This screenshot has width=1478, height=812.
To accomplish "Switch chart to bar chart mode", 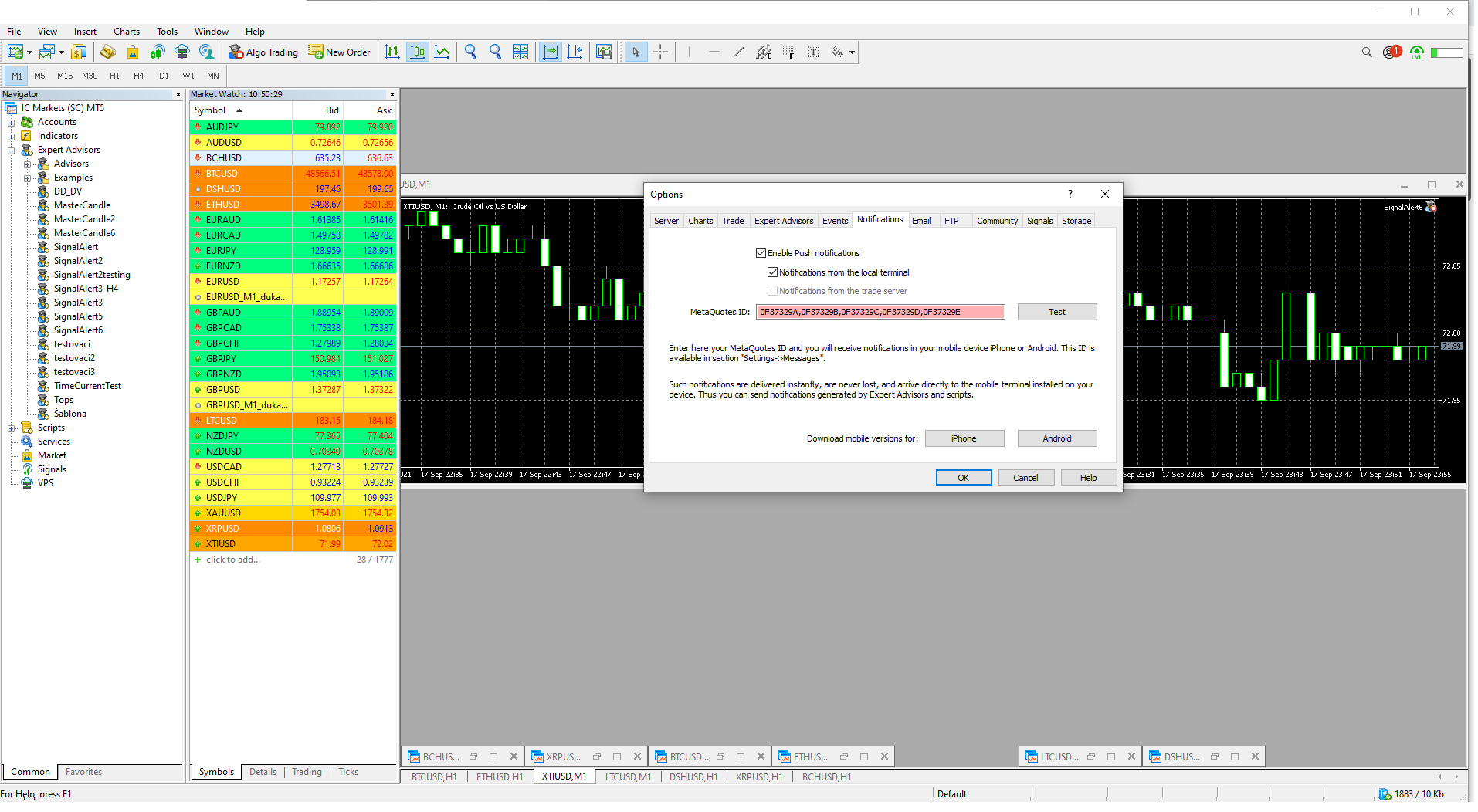I will tap(392, 52).
